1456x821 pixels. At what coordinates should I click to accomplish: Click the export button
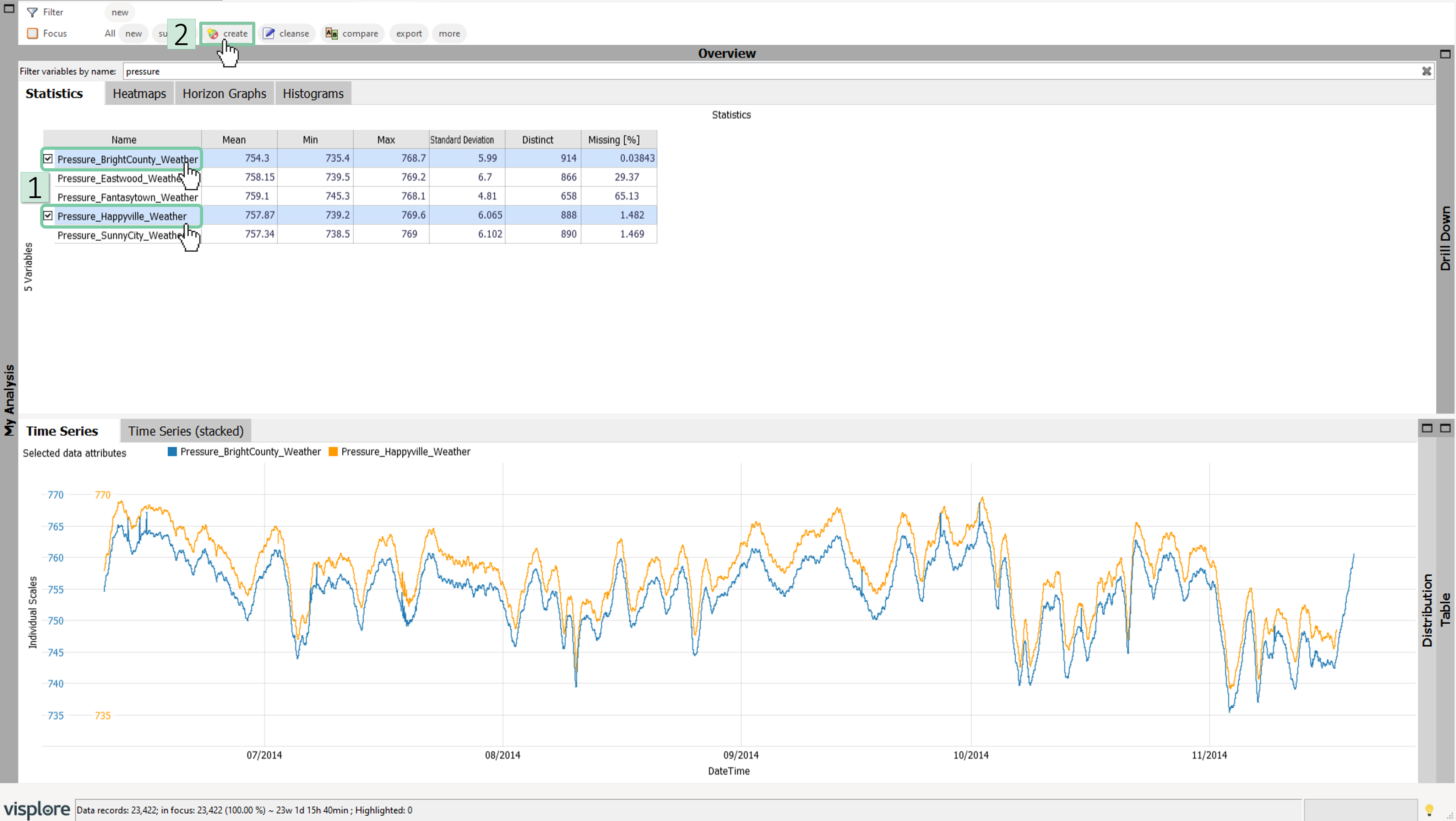click(409, 33)
